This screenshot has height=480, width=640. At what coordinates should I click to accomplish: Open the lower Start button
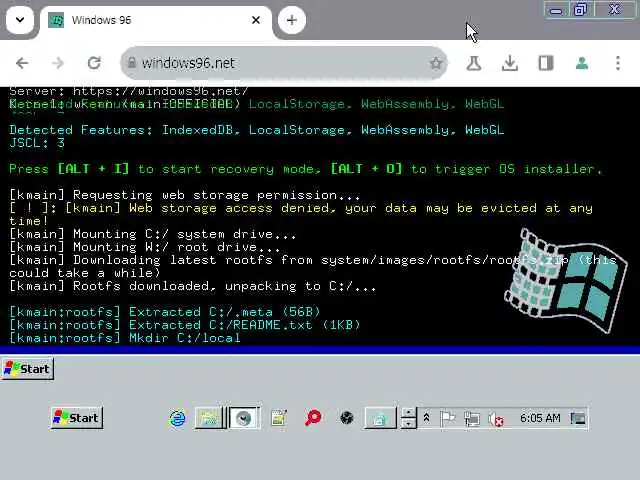tap(77, 418)
